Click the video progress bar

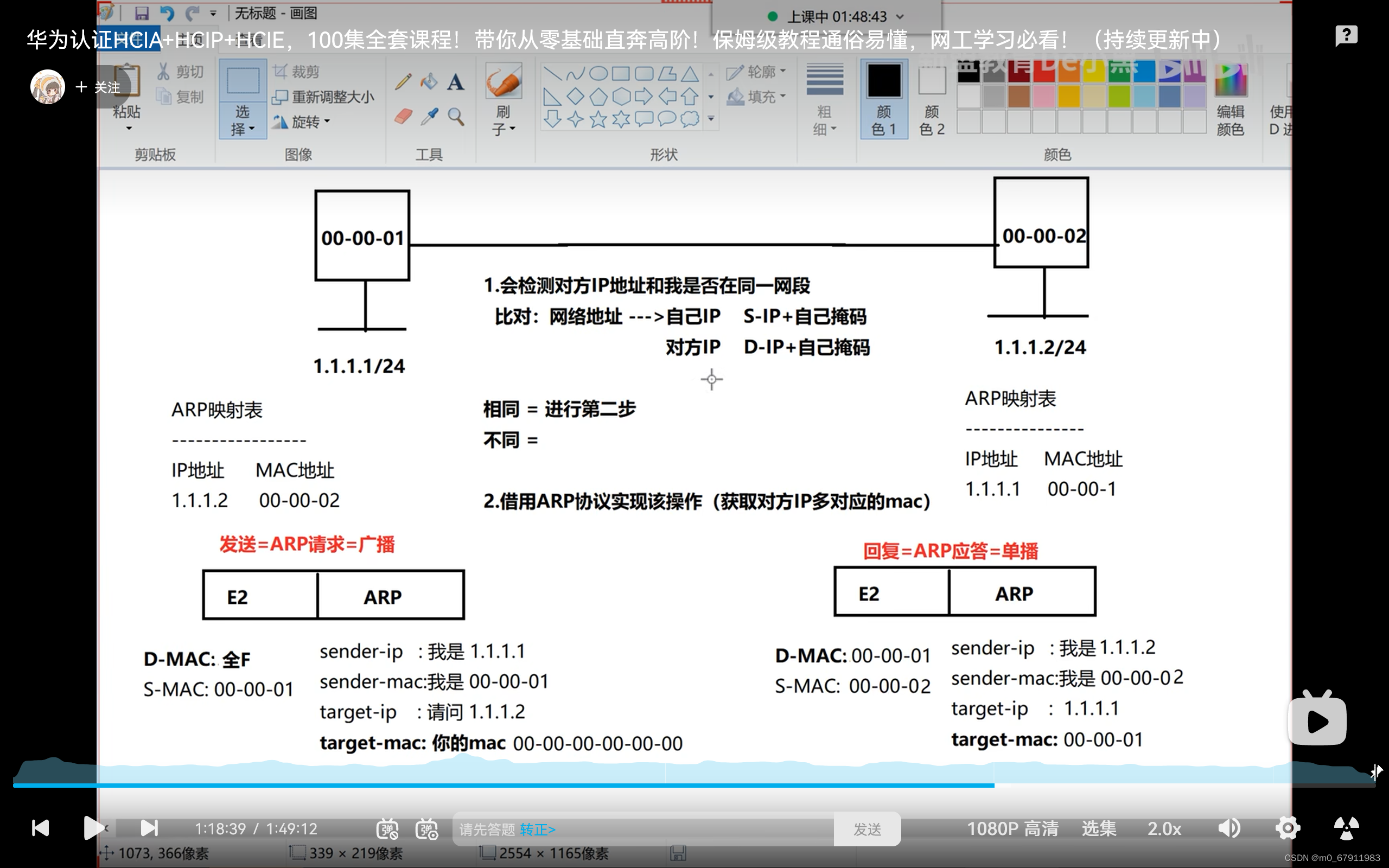(694, 785)
